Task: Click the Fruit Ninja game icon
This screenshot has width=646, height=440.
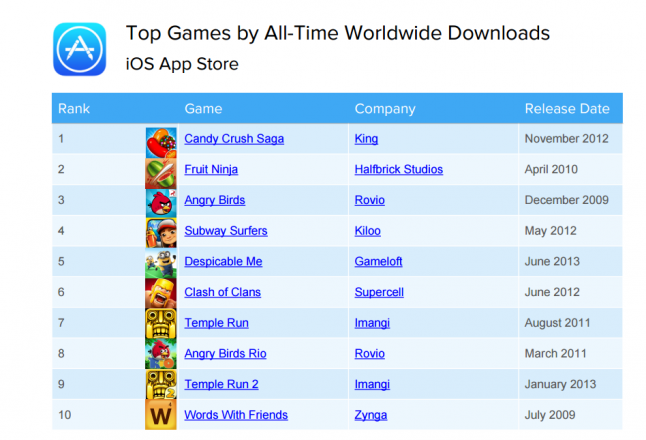Action: tap(161, 171)
